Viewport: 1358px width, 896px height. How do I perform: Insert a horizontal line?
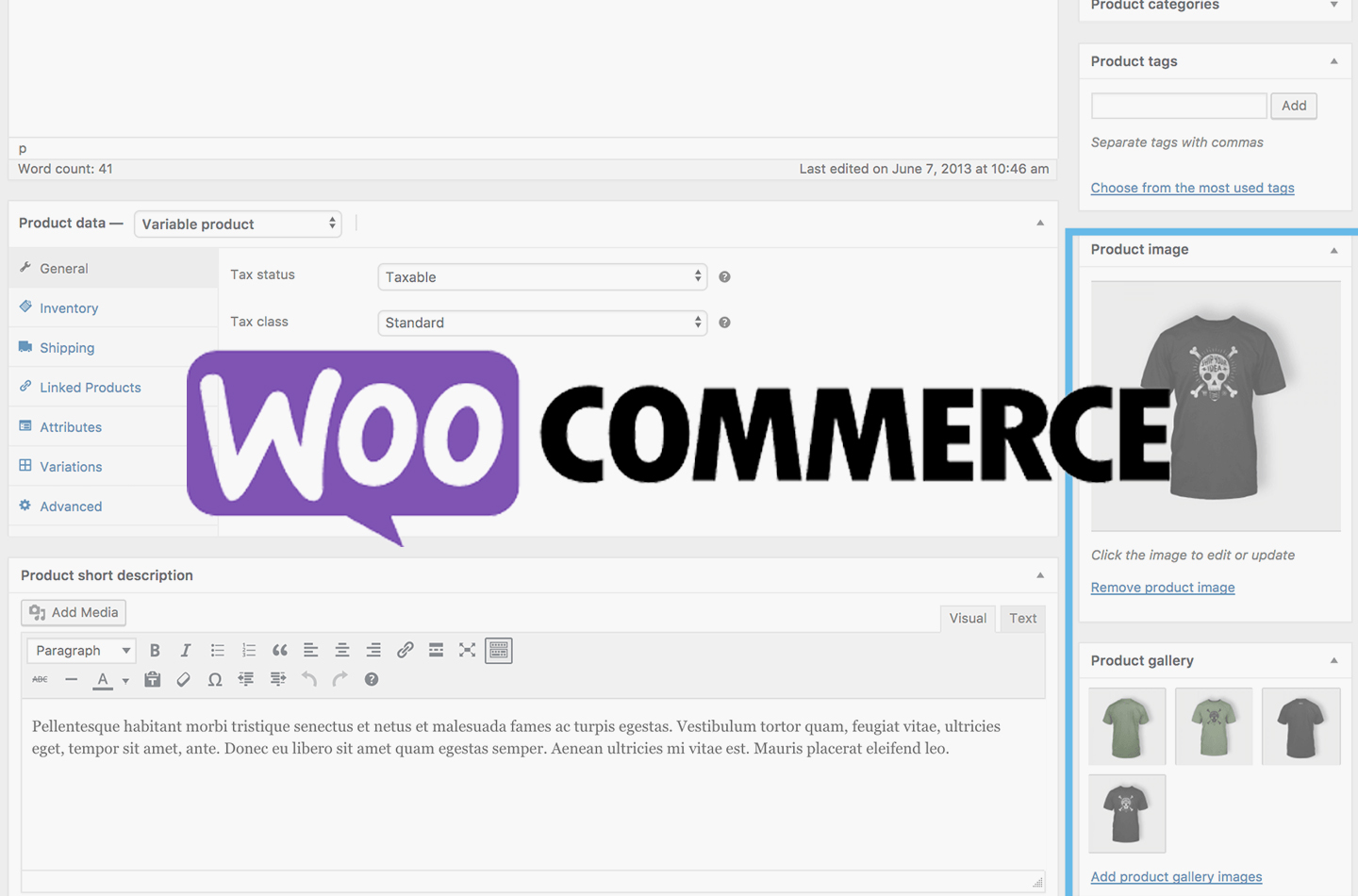(x=71, y=679)
